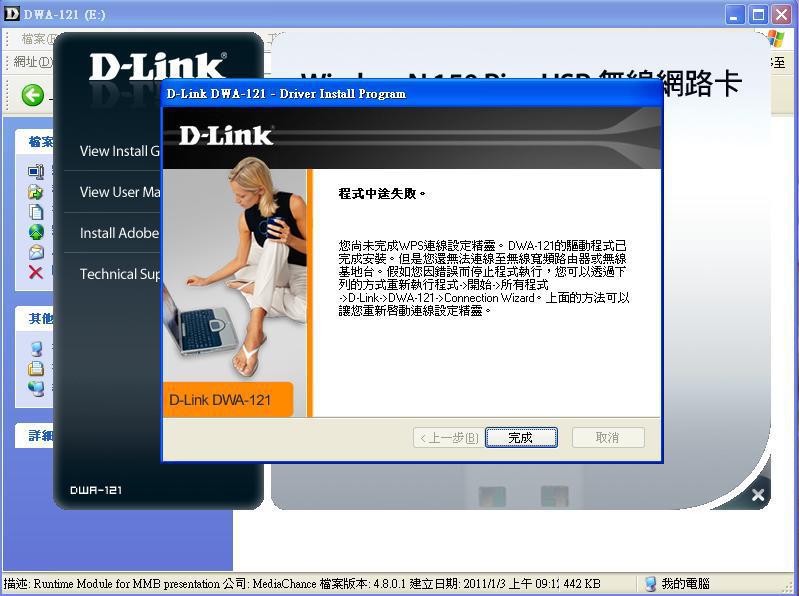Image resolution: width=799 pixels, height=596 pixels.
Task: Click the red X Delete file icon
Action: [36, 272]
